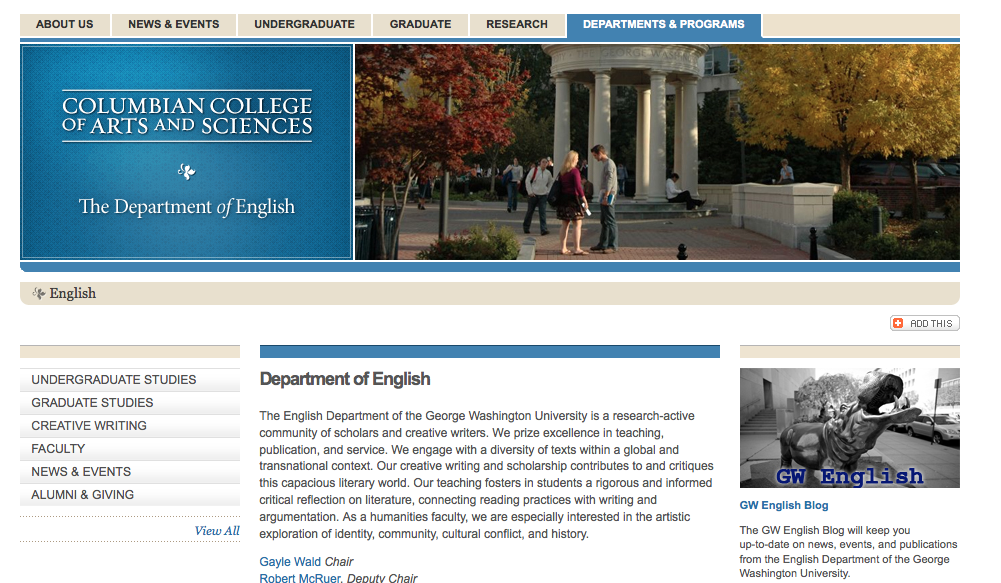
Task: Open the GW English Blog link
Action: [x=784, y=505]
